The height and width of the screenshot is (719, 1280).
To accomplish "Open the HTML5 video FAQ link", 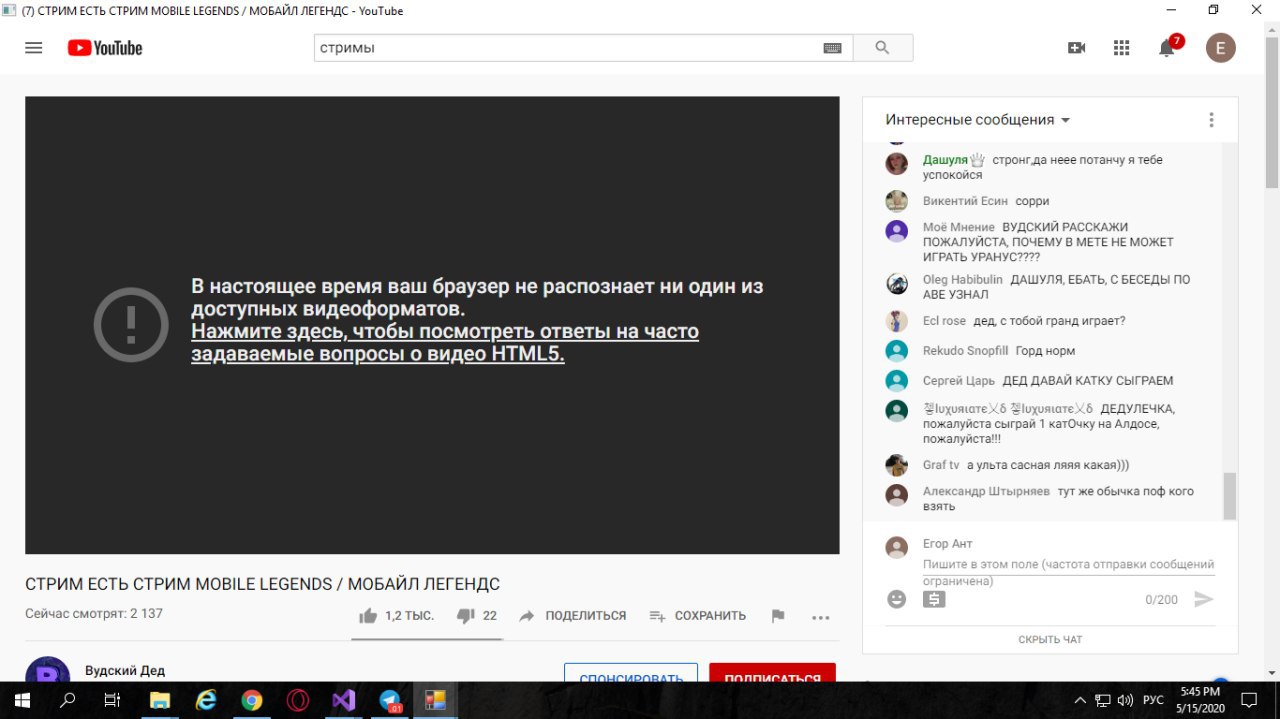I will click(x=445, y=343).
